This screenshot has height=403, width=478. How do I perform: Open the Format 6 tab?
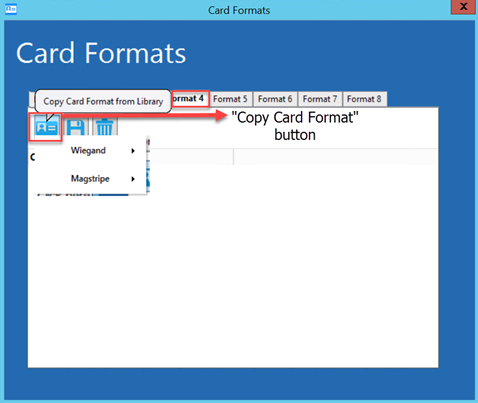(275, 99)
